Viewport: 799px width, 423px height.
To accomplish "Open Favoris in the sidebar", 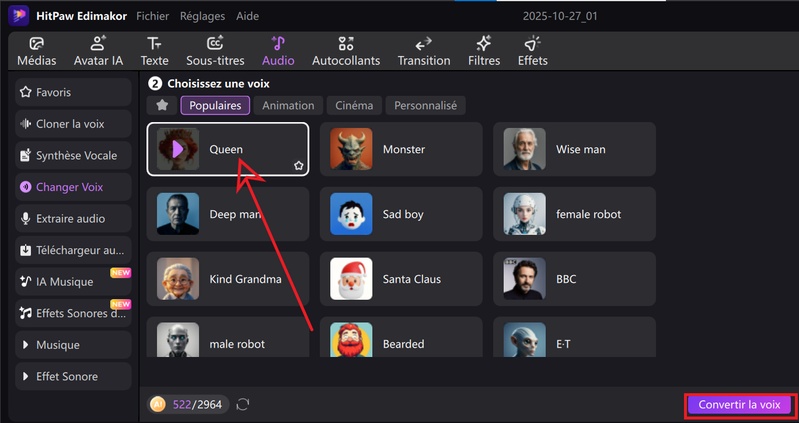I will [x=73, y=92].
